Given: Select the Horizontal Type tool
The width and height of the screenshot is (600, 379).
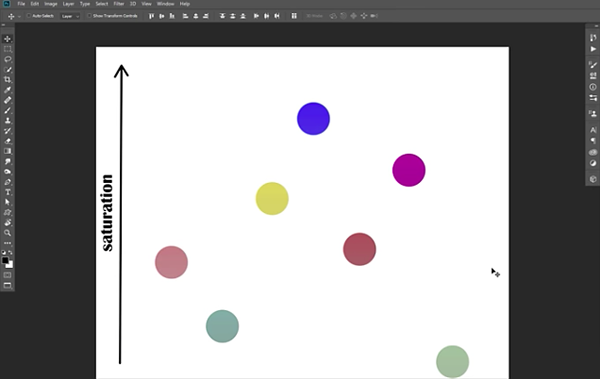Looking at the screenshot, I should (7, 192).
